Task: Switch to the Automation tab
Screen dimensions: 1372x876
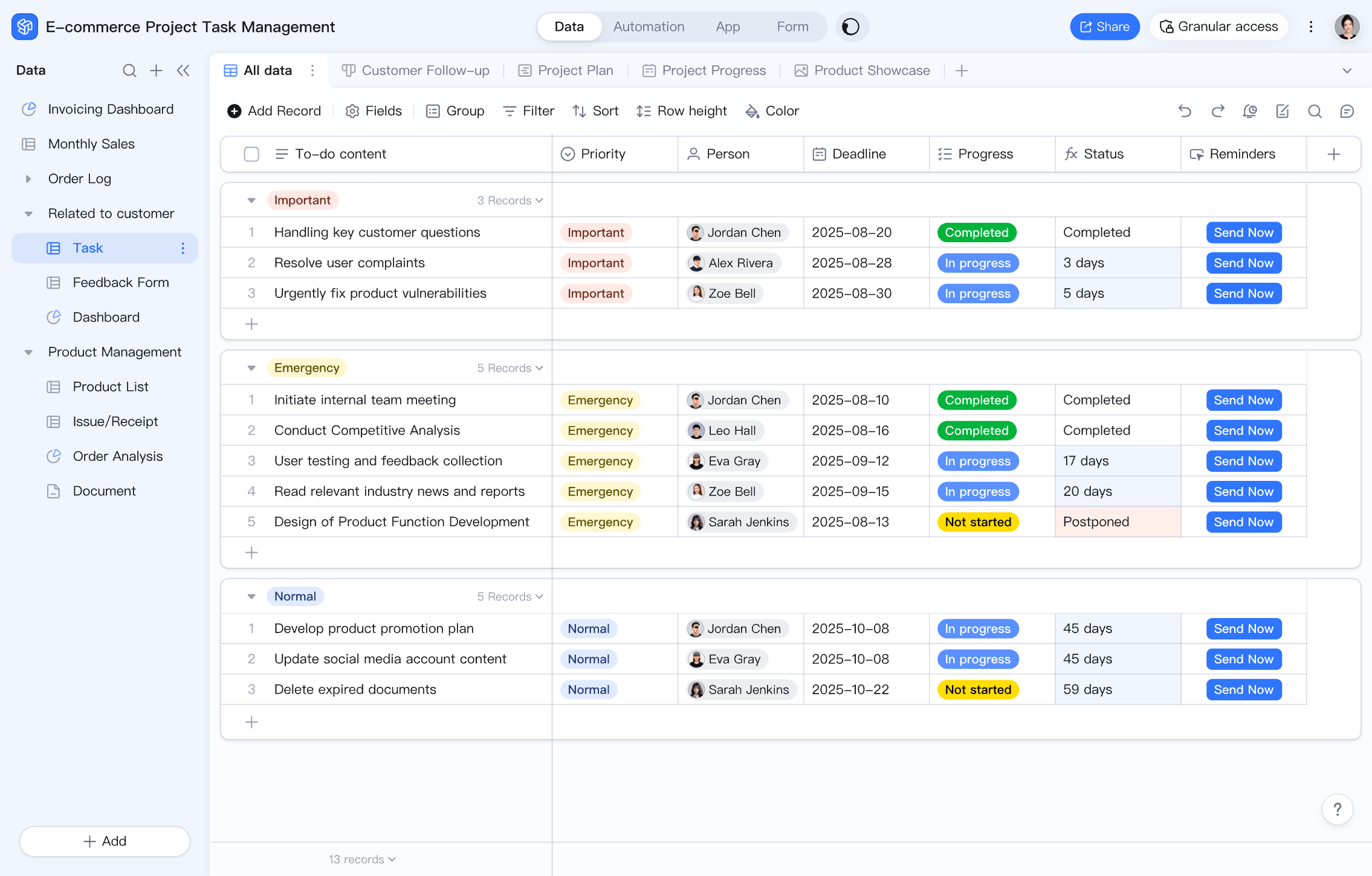Action: [x=649, y=27]
